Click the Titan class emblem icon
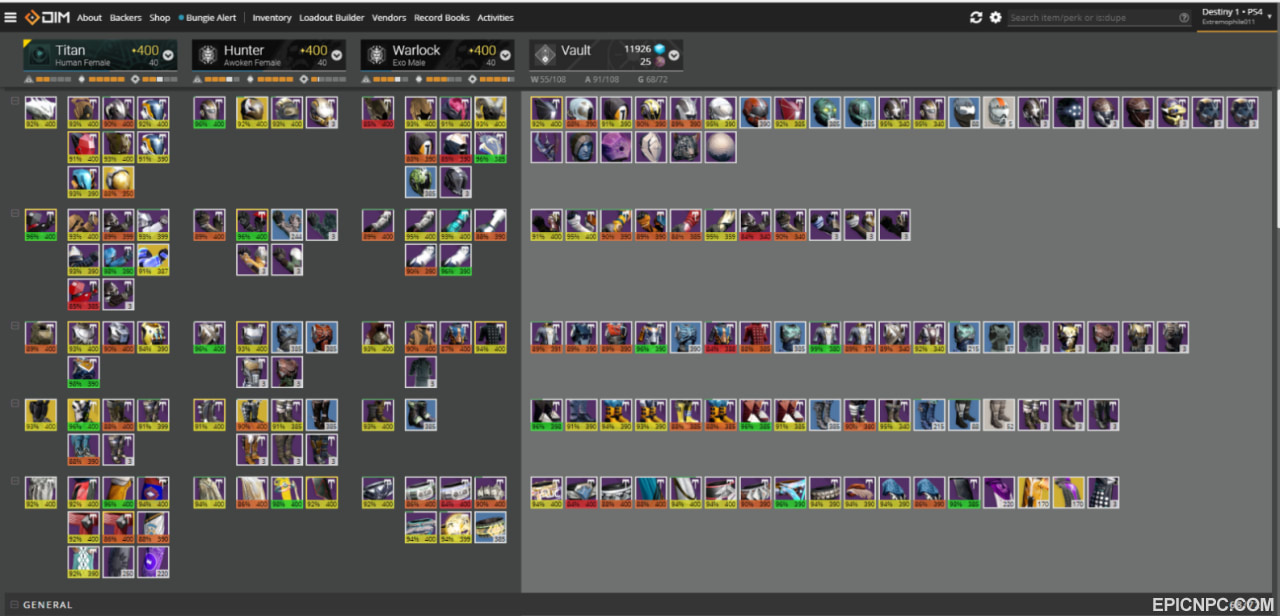The width and height of the screenshot is (1280, 616). pyautogui.click(x=39, y=56)
